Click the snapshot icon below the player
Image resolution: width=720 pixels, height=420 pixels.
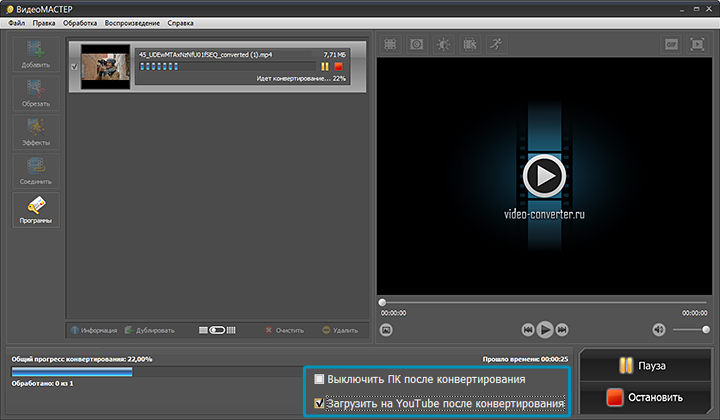pyautogui.click(x=387, y=329)
